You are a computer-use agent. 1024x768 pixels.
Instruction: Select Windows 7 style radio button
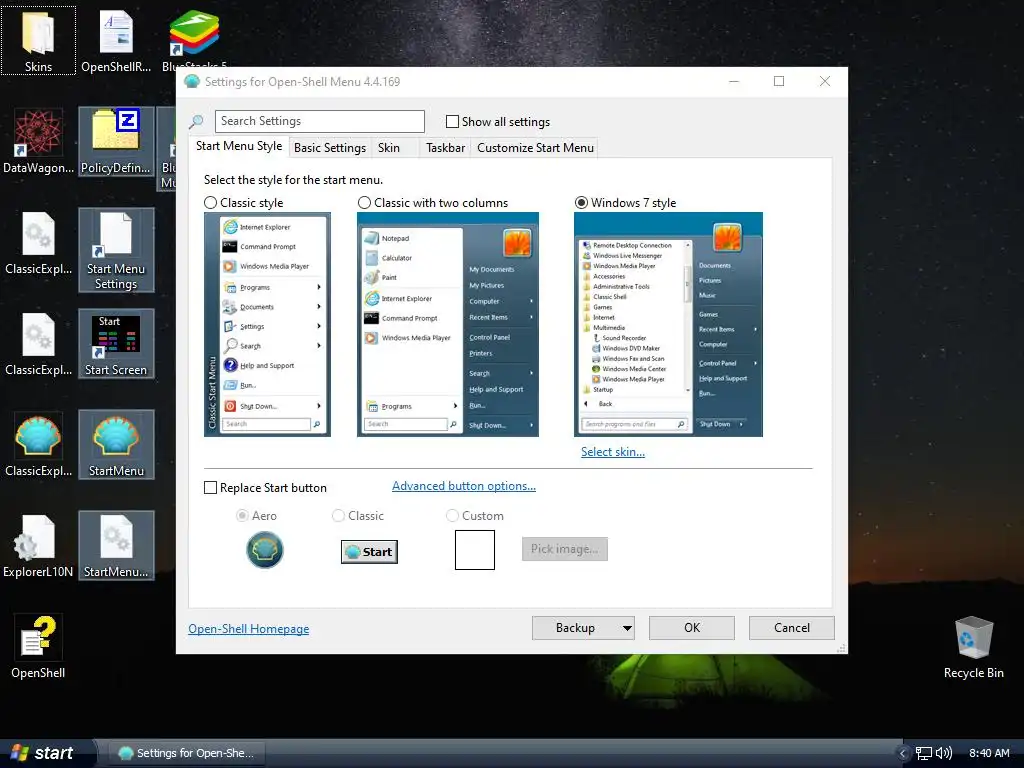pos(581,203)
